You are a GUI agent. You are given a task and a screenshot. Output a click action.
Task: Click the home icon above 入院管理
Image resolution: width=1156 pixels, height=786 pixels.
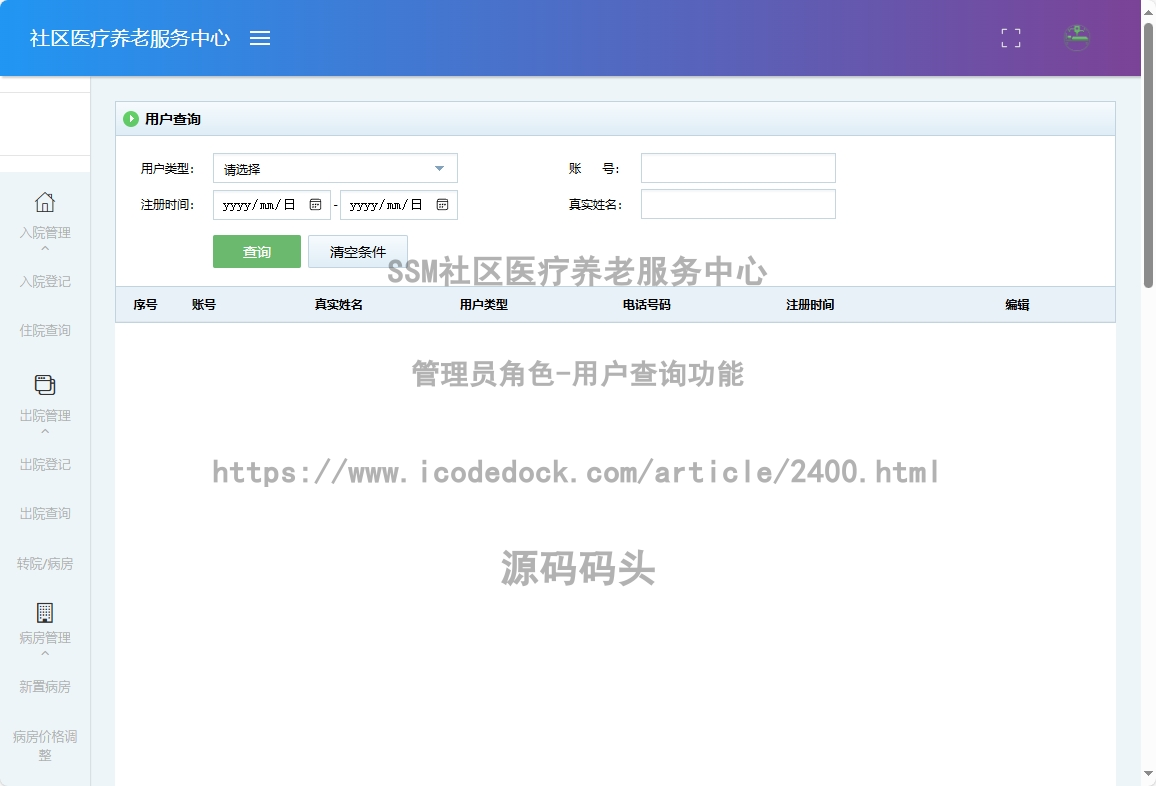tap(45, 202)
